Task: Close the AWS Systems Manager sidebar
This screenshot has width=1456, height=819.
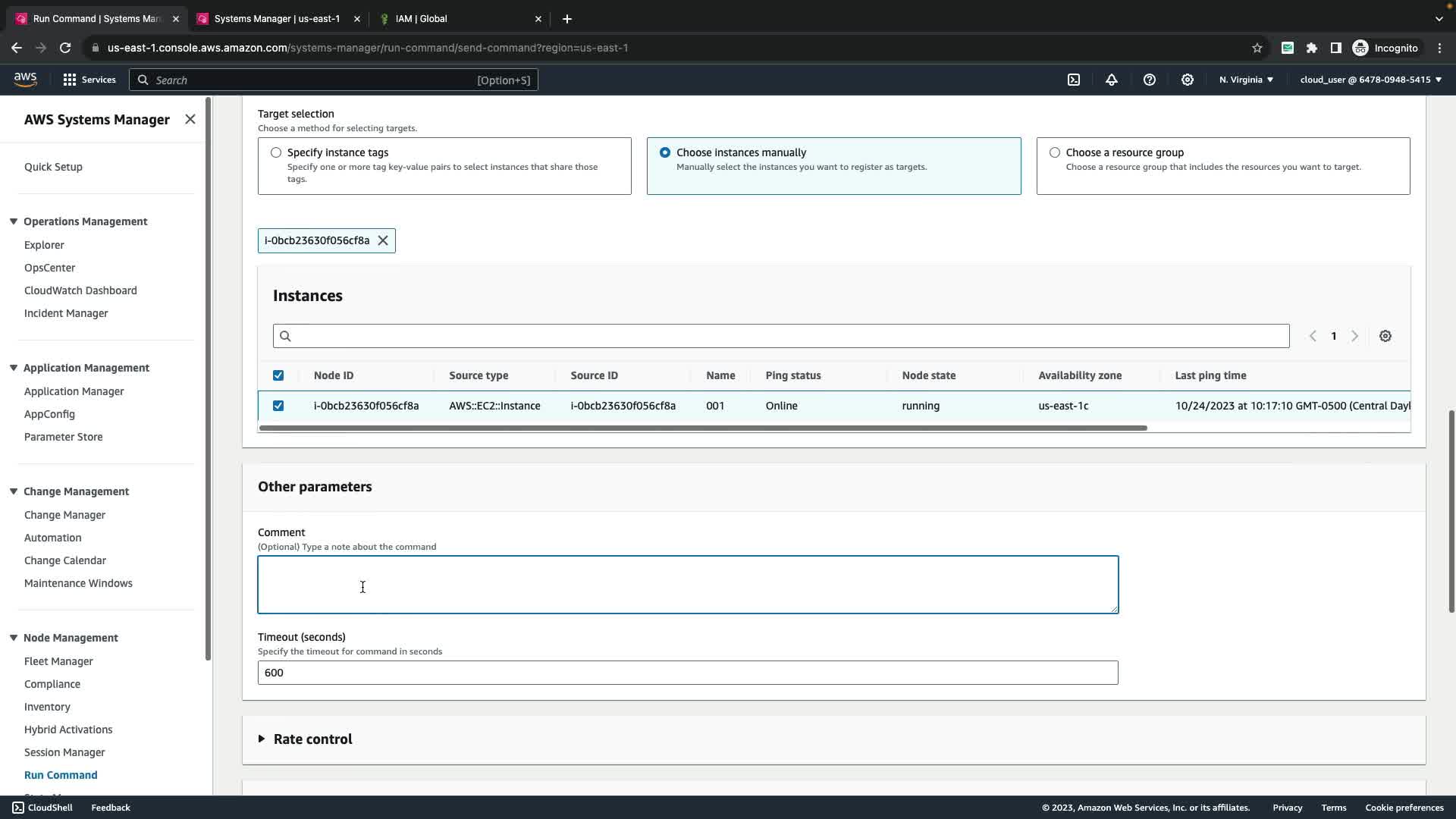Action: coord(190,119)
